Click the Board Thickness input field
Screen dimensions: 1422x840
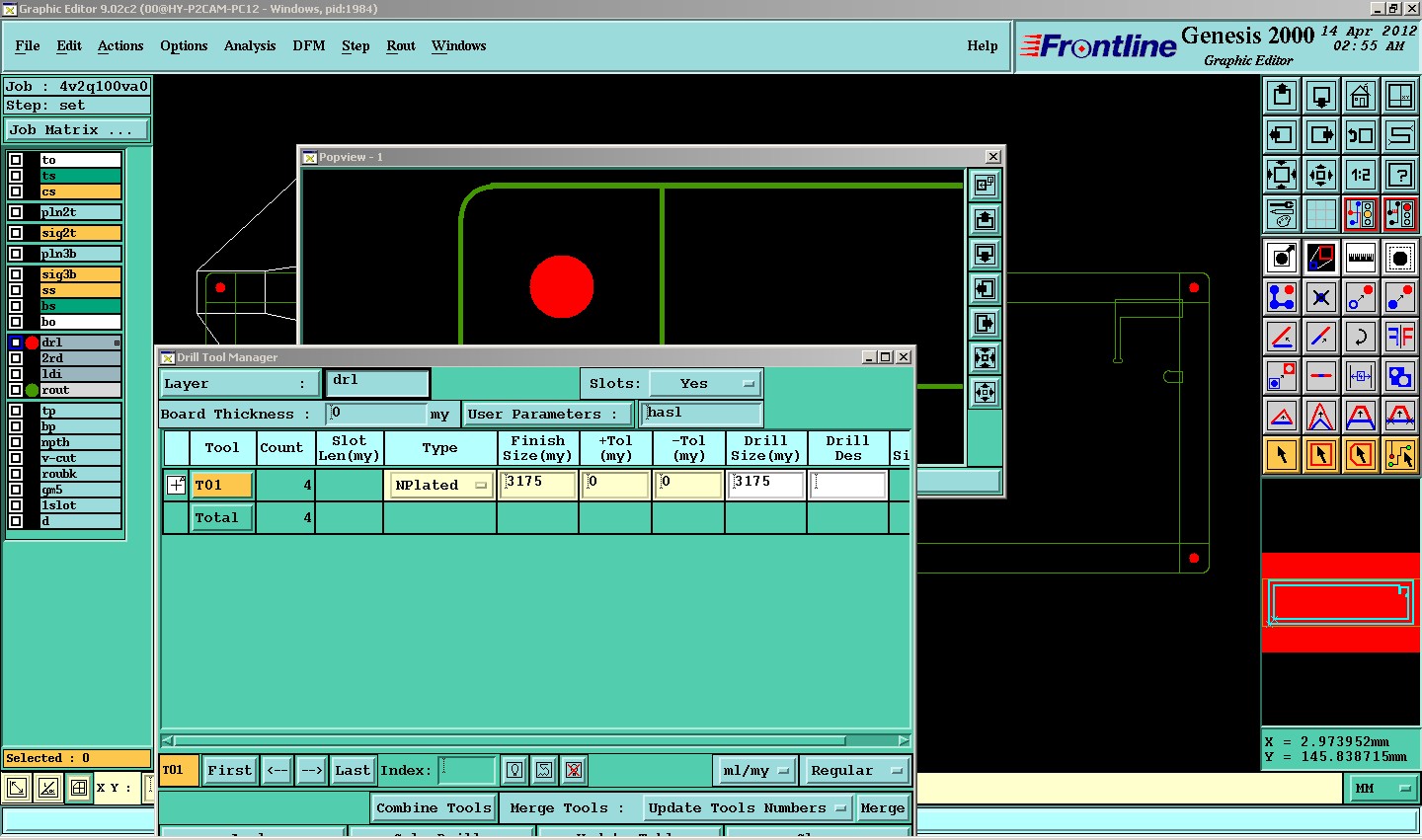pos(377,414)
